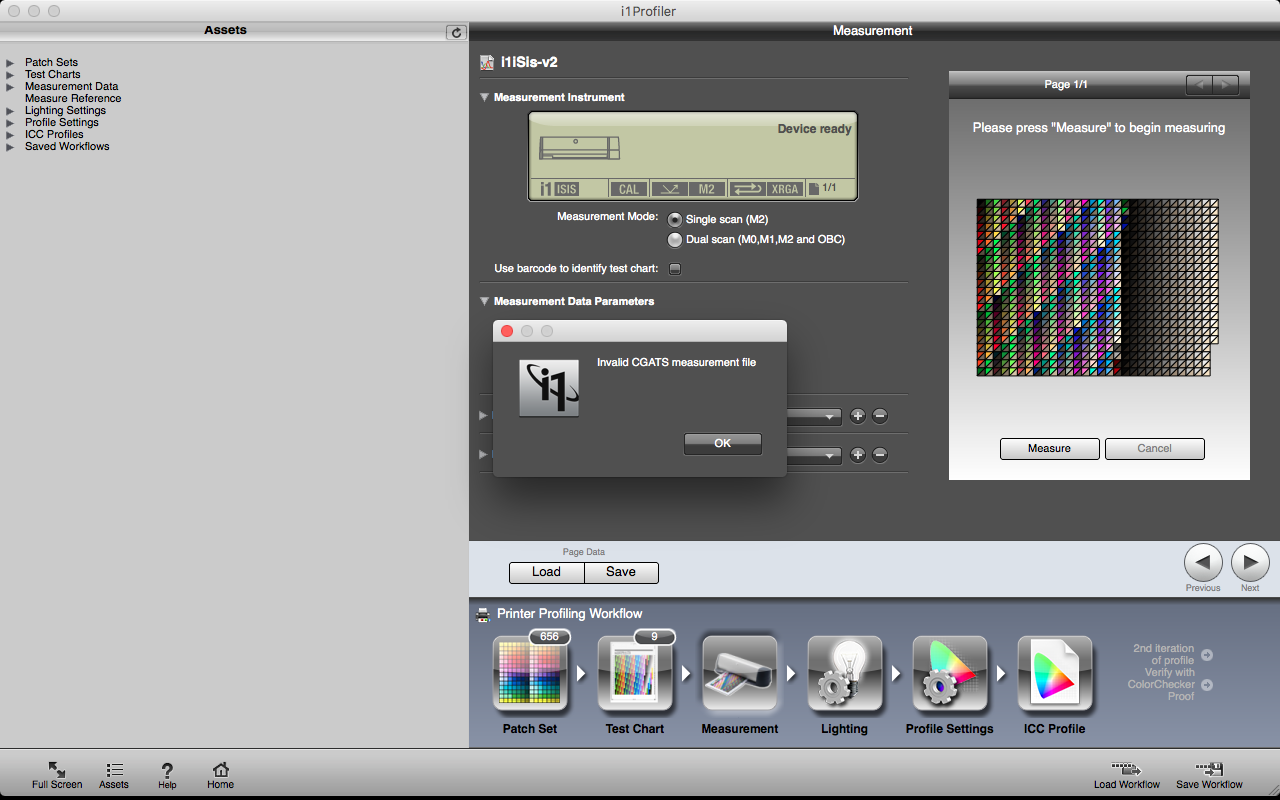The image size is (1280, 800).
Task: Open the upper parameters dropdown
Action: point(815,416)
